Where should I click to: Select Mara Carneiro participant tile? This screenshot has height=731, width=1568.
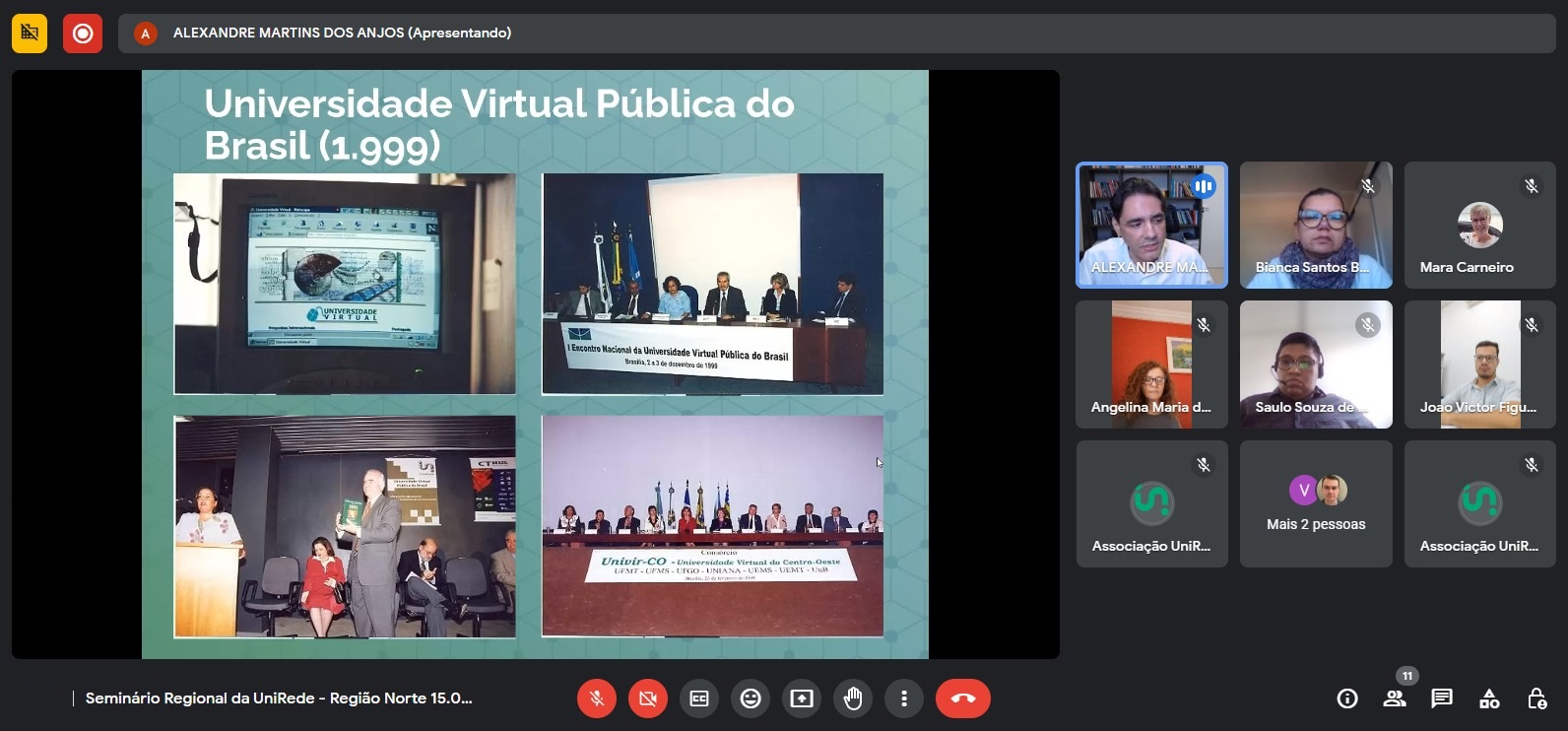(x=1480, y=226)
